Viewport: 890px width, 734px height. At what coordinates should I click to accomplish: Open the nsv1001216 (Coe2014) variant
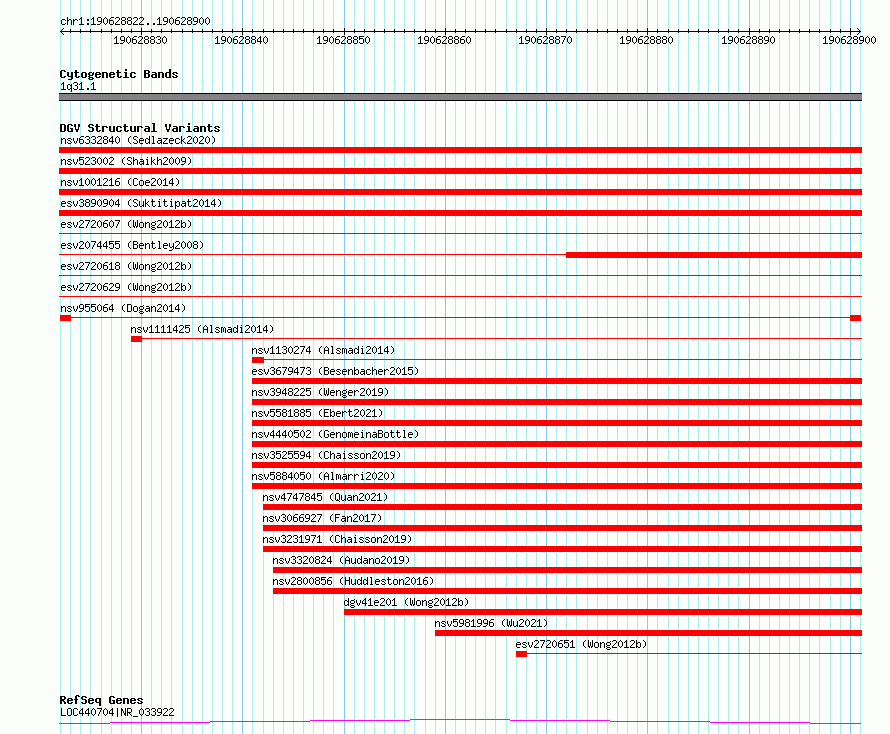click(120, 182)
